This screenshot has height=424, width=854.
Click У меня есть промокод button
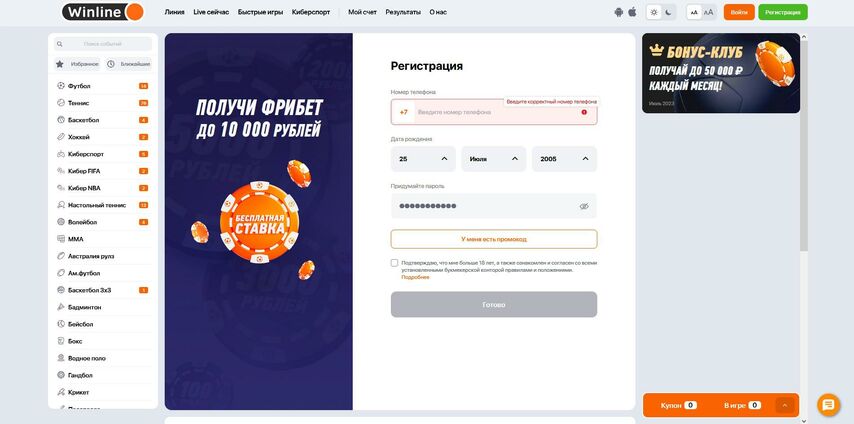(494, 239)
